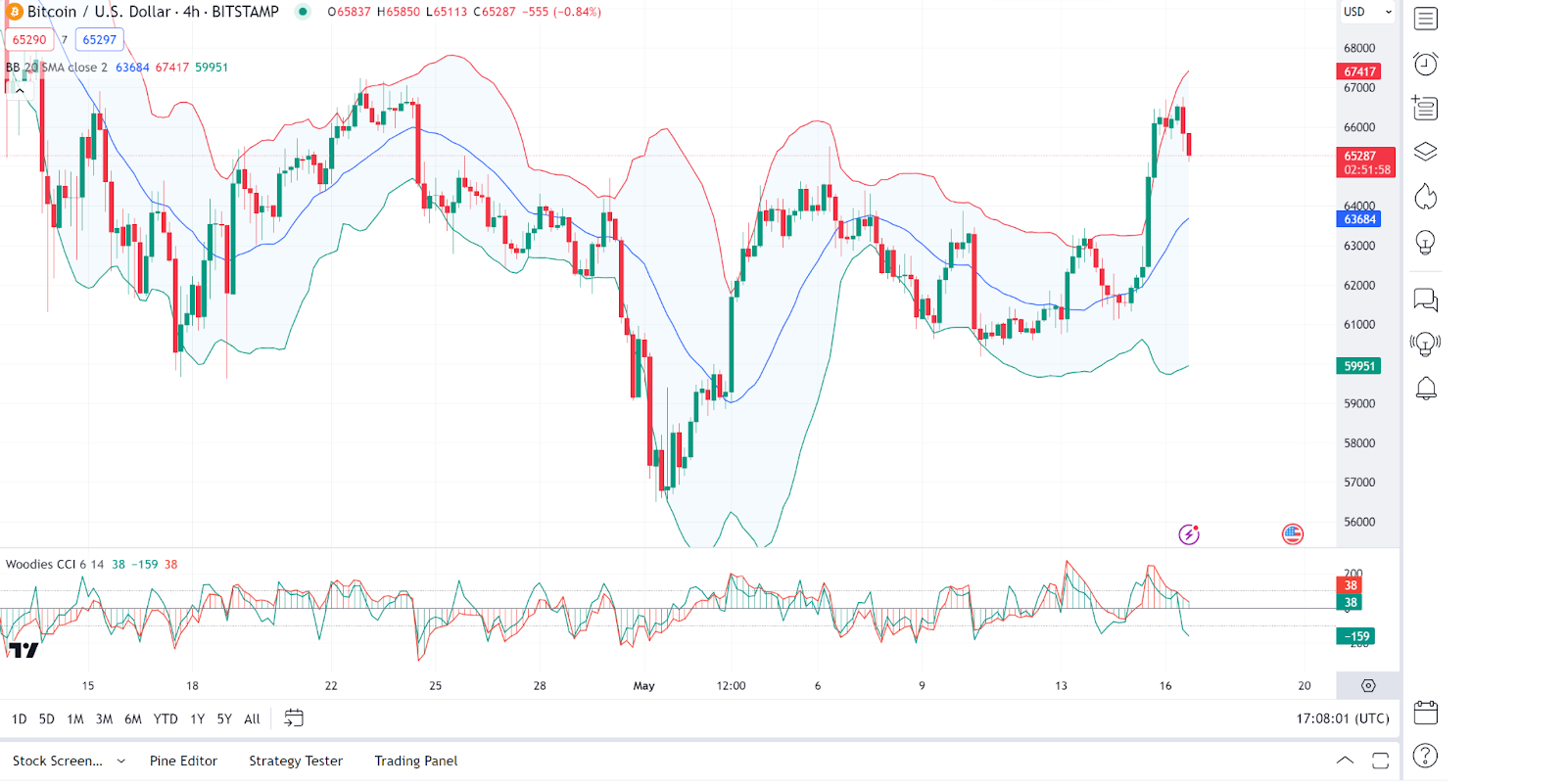This screenshot has height=784, width=1567.
Task: Open the Chats speech bubble icon
Action: point(1425,300)
